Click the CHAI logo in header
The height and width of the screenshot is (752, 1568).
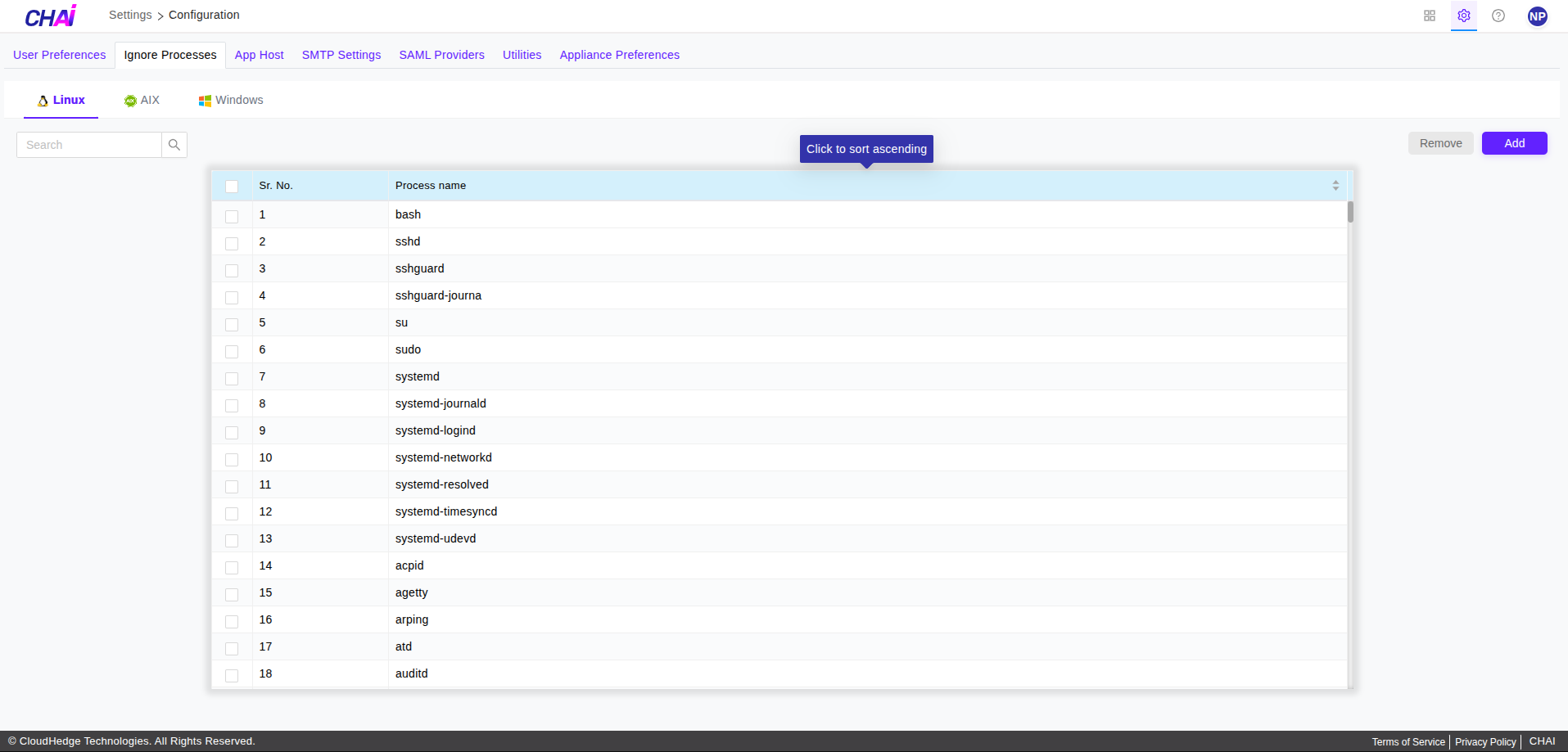51,16
